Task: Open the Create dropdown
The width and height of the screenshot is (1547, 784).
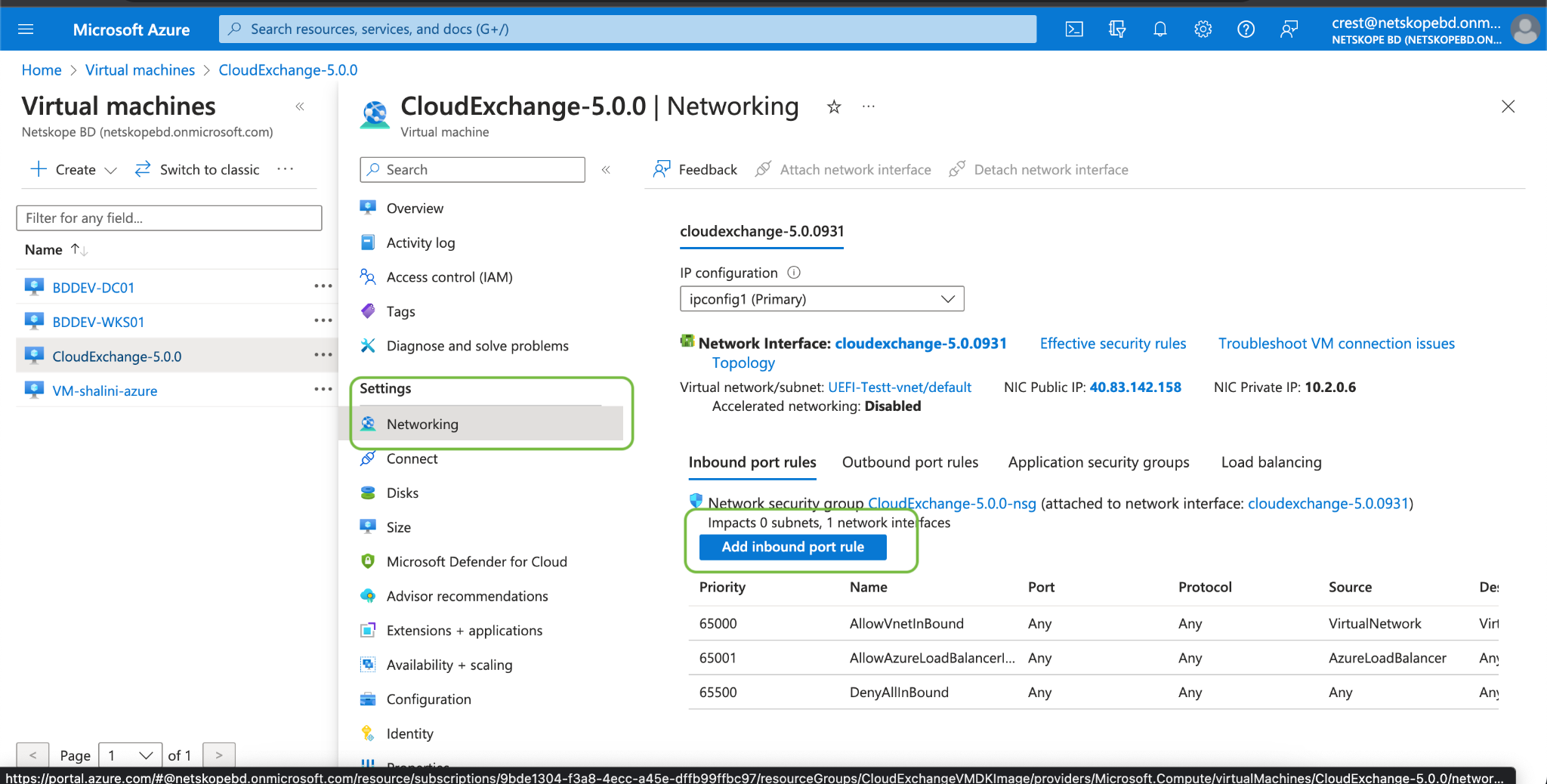Action: click(x=74, y=170)
